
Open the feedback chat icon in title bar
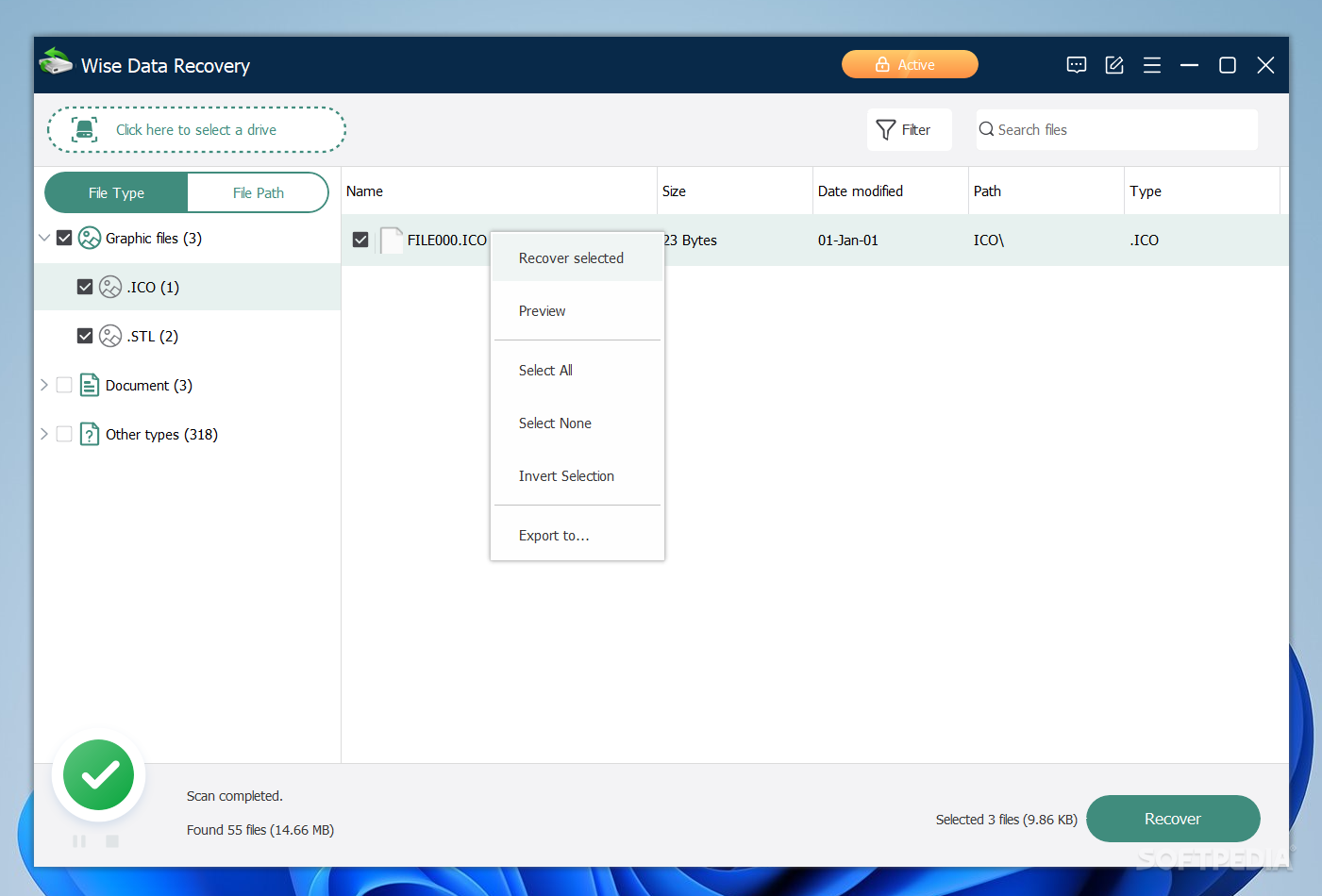point(1077,65)
